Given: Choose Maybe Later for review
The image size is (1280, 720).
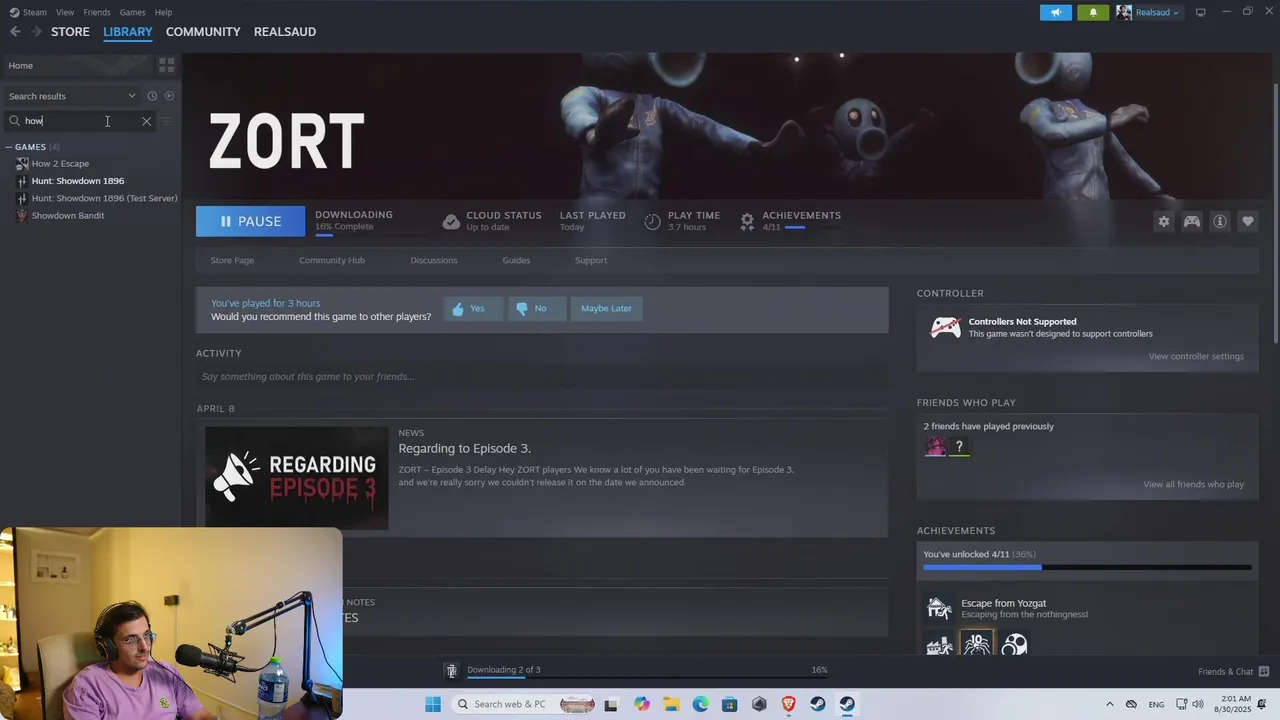Looking at the screenshot, I should (606, 308).
